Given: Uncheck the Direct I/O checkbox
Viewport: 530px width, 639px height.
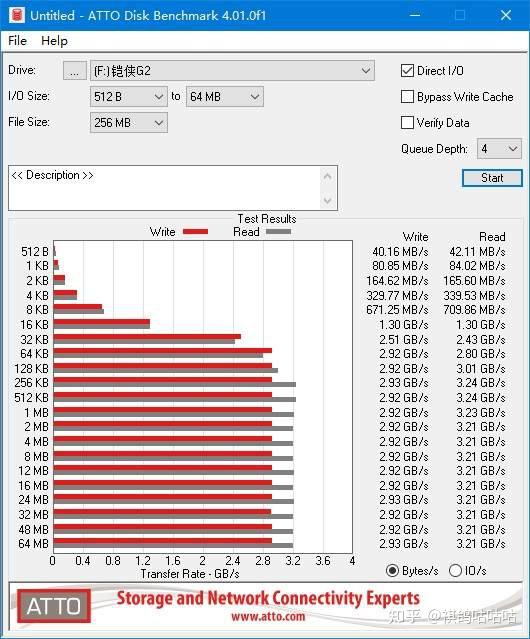Looking at the screenshot, I should tap(407, 71).
